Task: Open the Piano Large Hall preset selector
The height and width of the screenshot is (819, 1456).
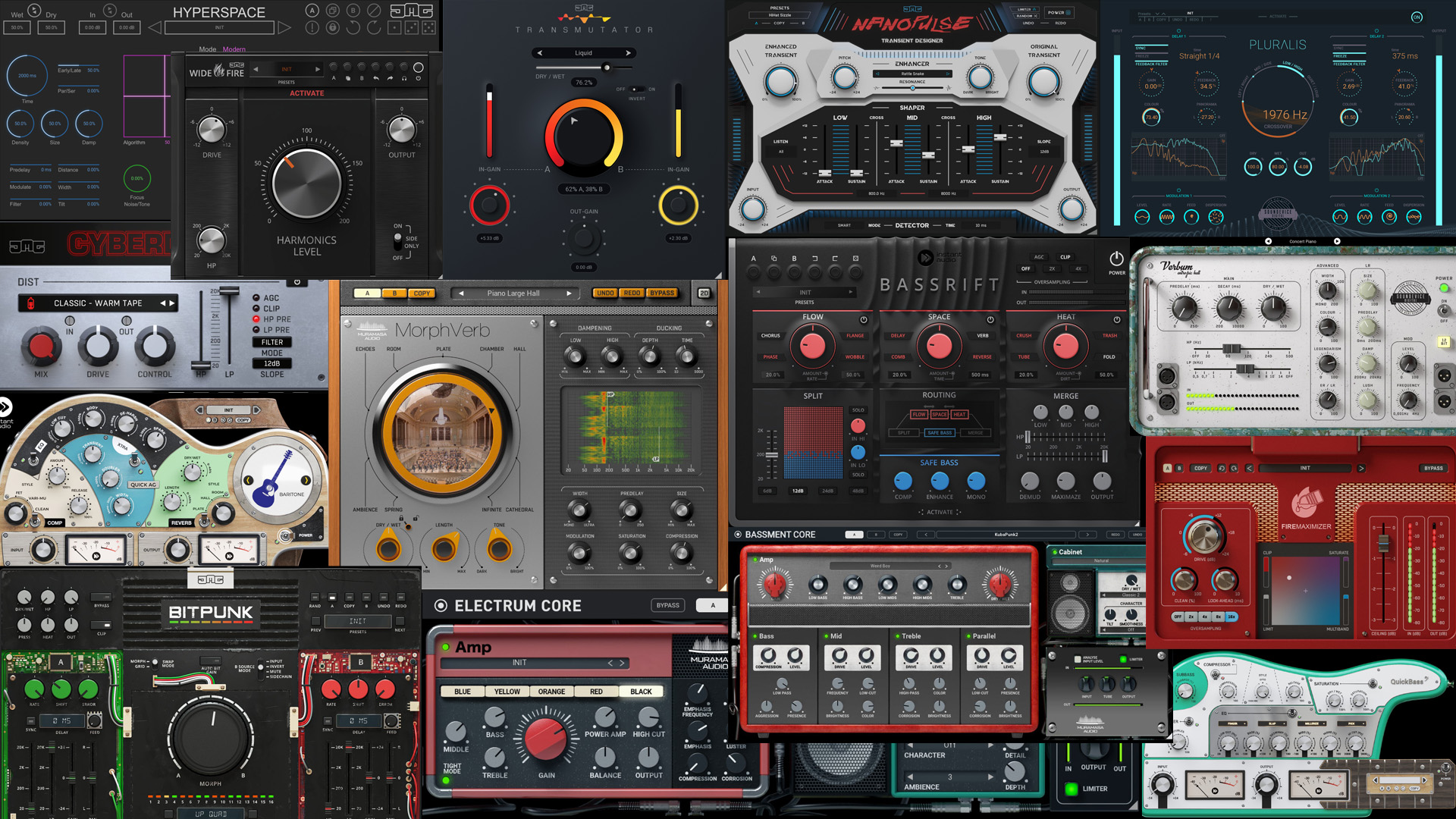Action: click(513, 293)
